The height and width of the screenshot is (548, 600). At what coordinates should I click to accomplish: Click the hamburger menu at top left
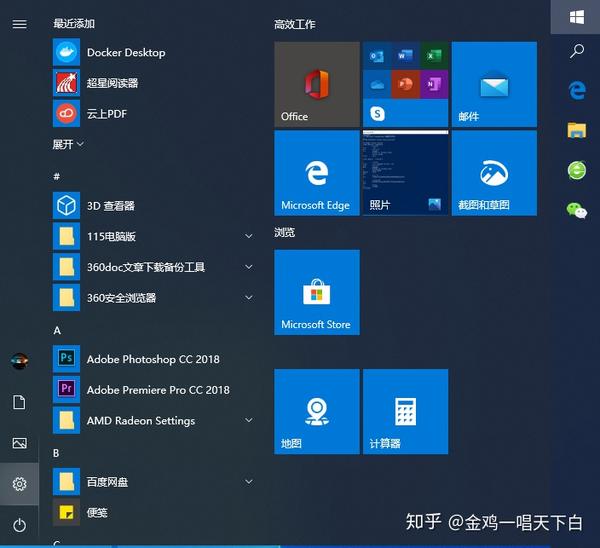pyautogui.click(x=20, y=24)
